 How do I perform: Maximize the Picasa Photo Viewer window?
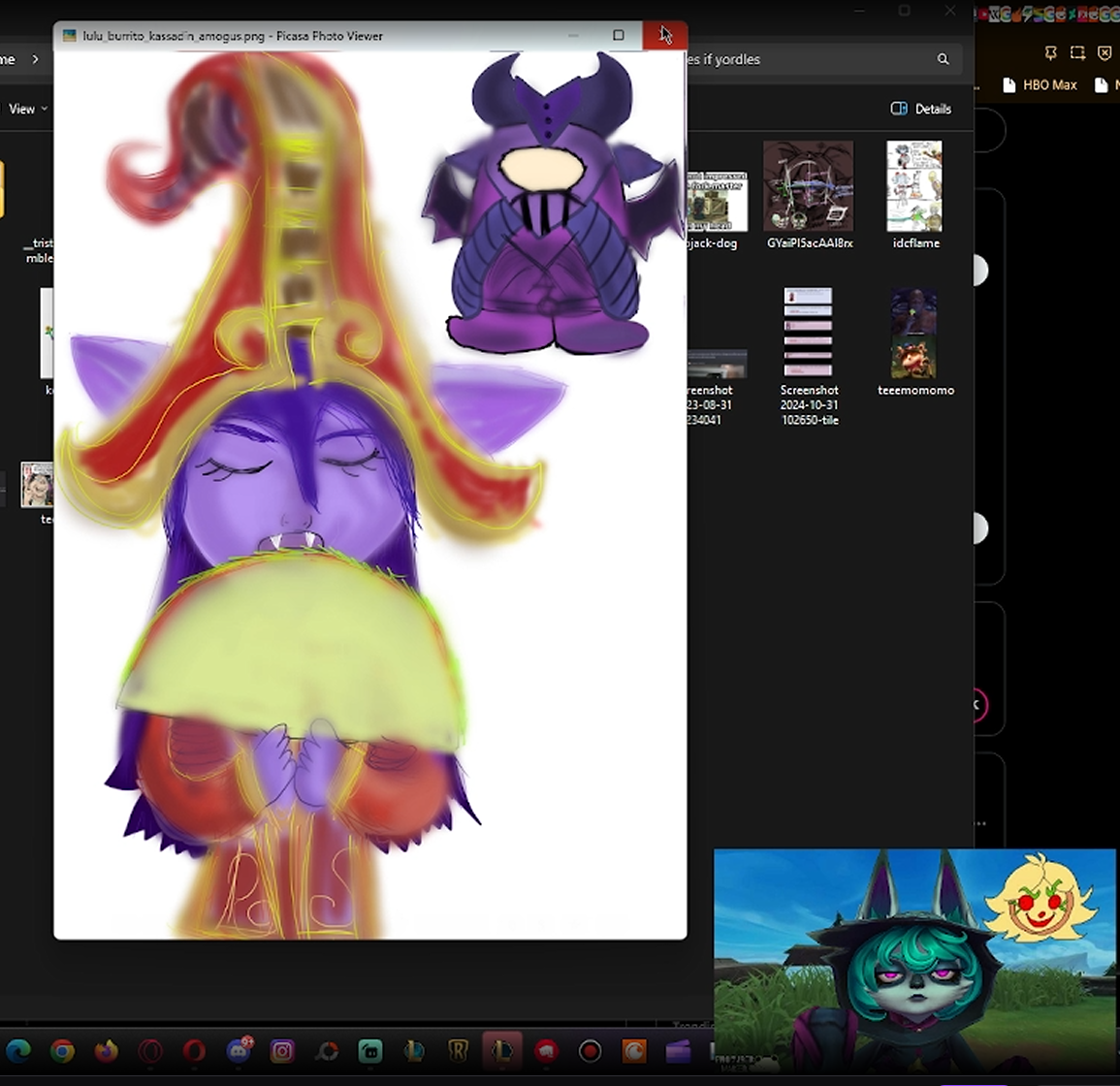point(619,35)
